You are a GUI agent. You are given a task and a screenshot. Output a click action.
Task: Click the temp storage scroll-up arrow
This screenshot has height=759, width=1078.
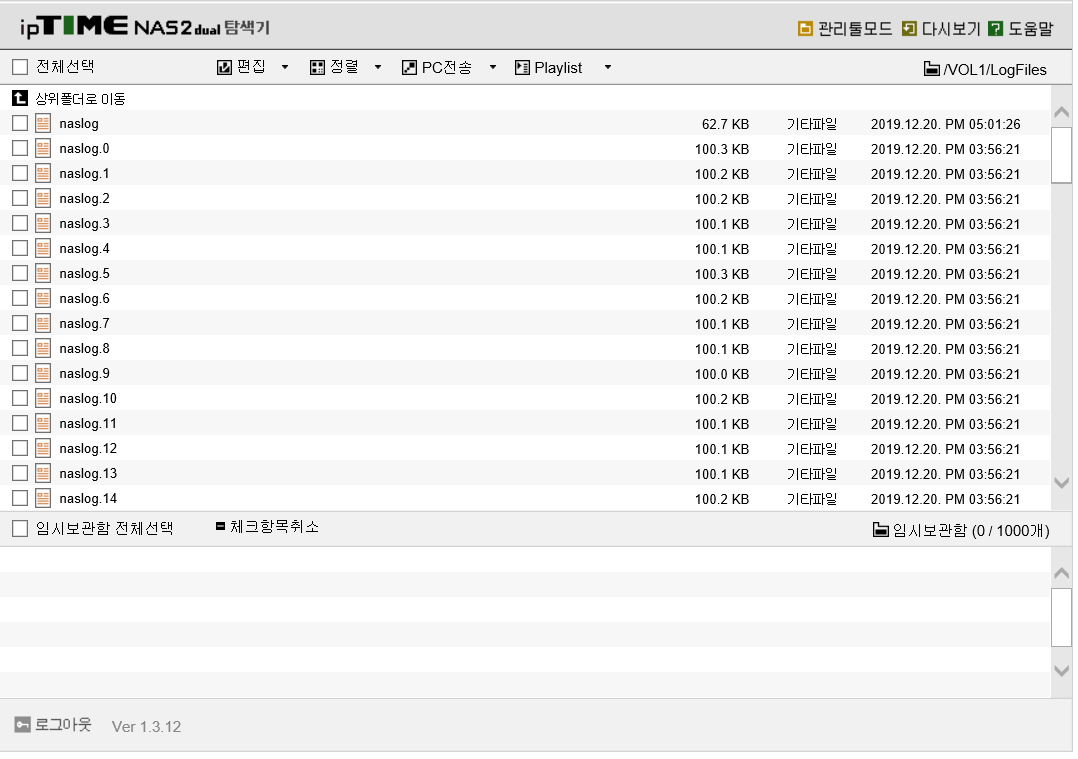coord(1062,573)
